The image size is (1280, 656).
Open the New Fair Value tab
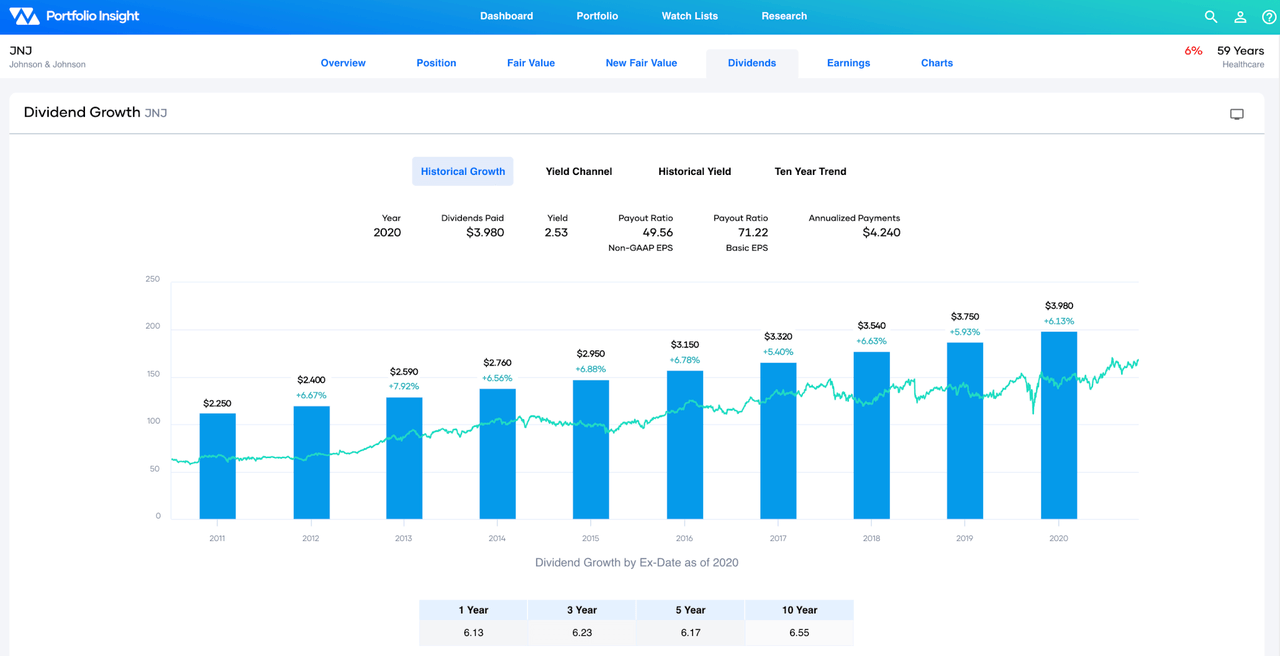[641, 62]
